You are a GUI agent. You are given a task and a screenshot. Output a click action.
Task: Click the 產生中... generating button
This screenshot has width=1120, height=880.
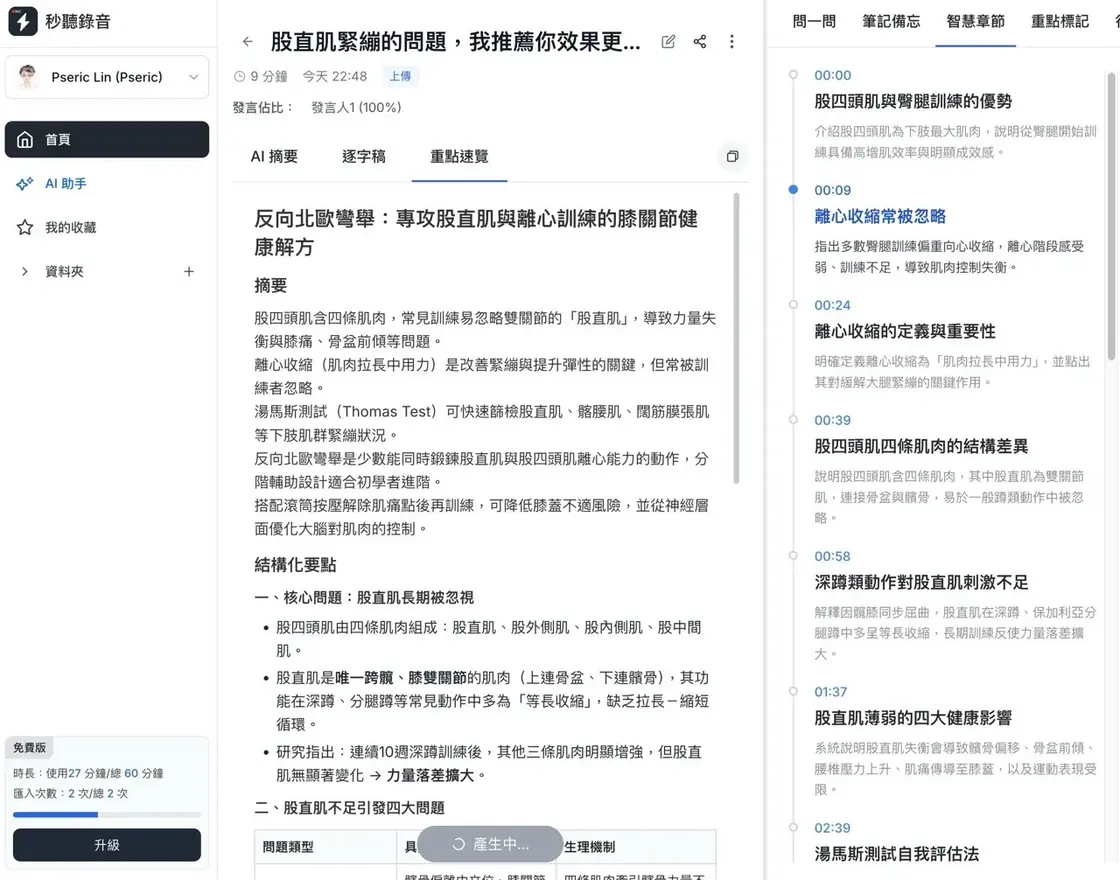click(x=490, y=844)
